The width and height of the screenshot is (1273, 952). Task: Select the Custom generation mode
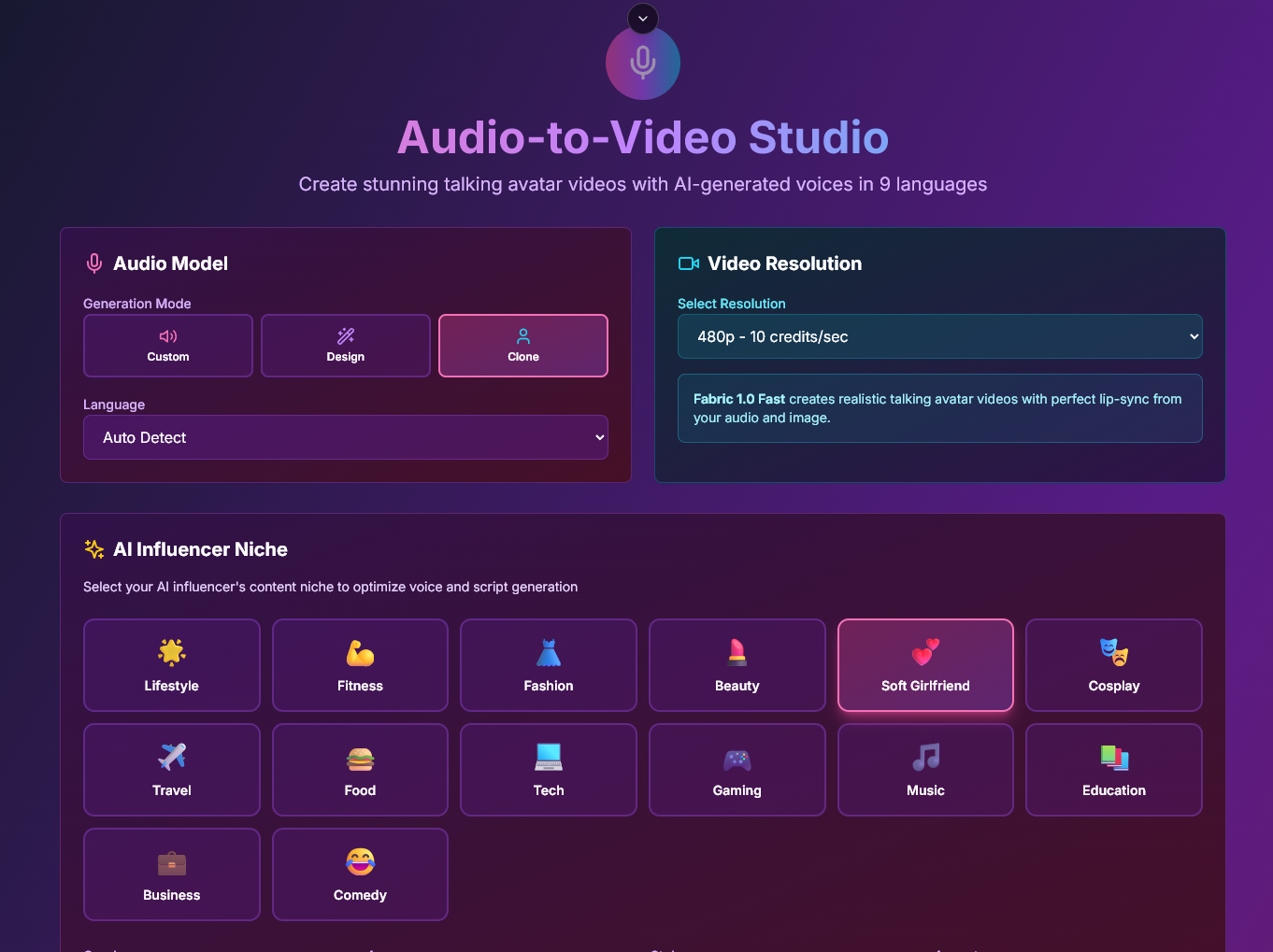pos(168,346)
